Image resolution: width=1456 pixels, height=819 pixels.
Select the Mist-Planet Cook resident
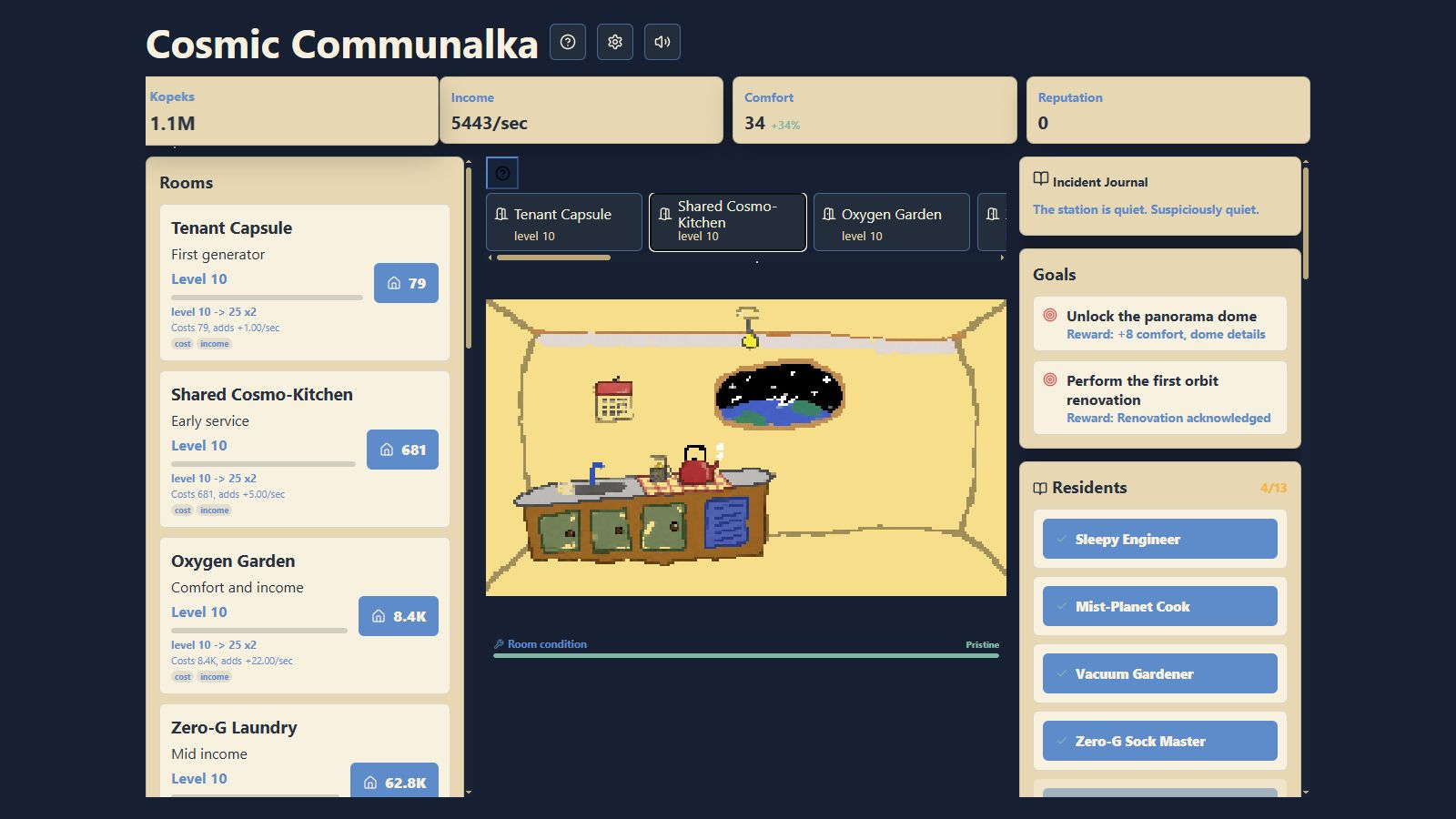pos(1160,606)
